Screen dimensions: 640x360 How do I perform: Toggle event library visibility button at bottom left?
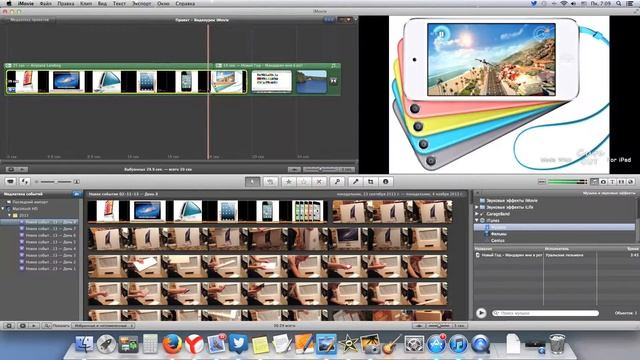coord(9,326)
